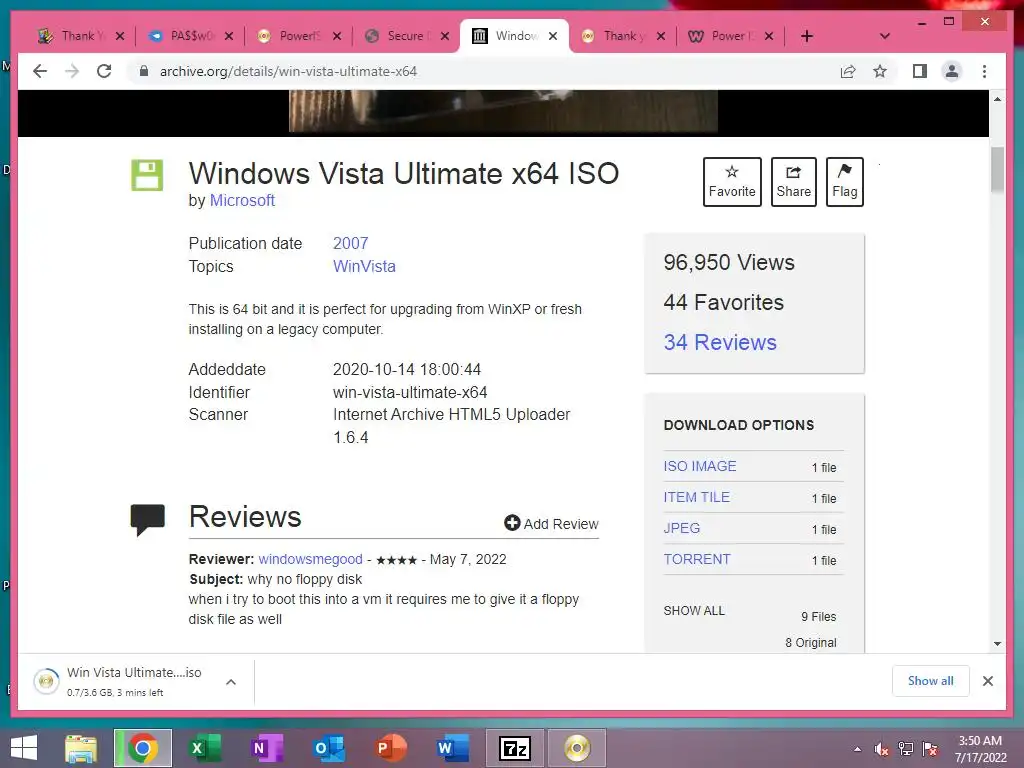The image size is (1024, 768).
Task: Open the taskbar clock showing 3:50 AM
Action: pos(980,749)
